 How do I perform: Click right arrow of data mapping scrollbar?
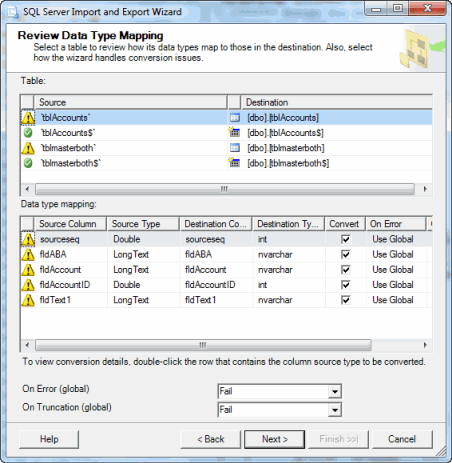click(425, 345)
